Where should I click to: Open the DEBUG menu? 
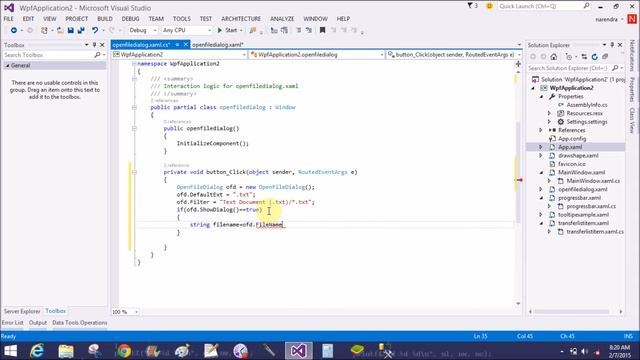(130, 19)
